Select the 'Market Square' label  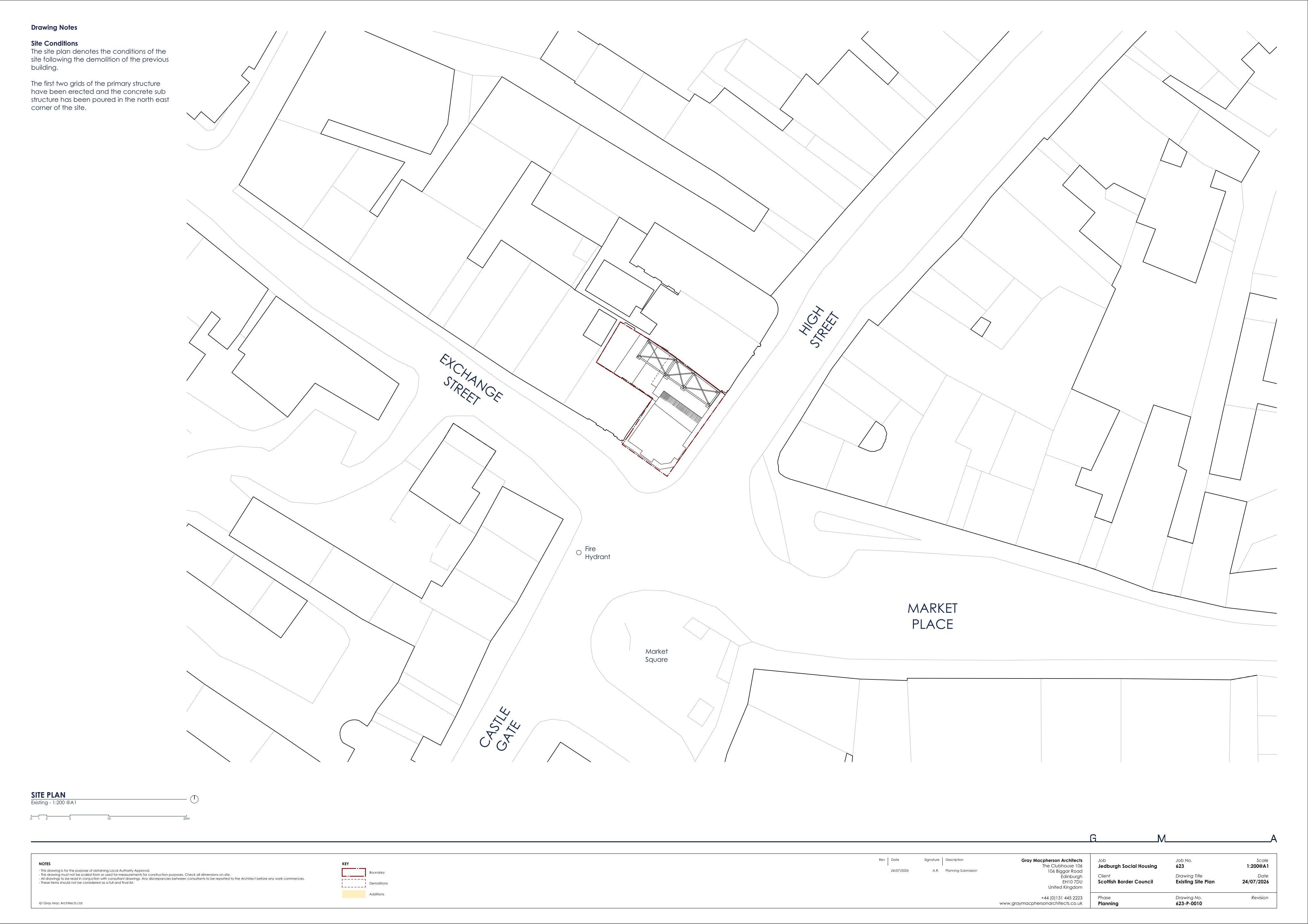coord(656,655)
